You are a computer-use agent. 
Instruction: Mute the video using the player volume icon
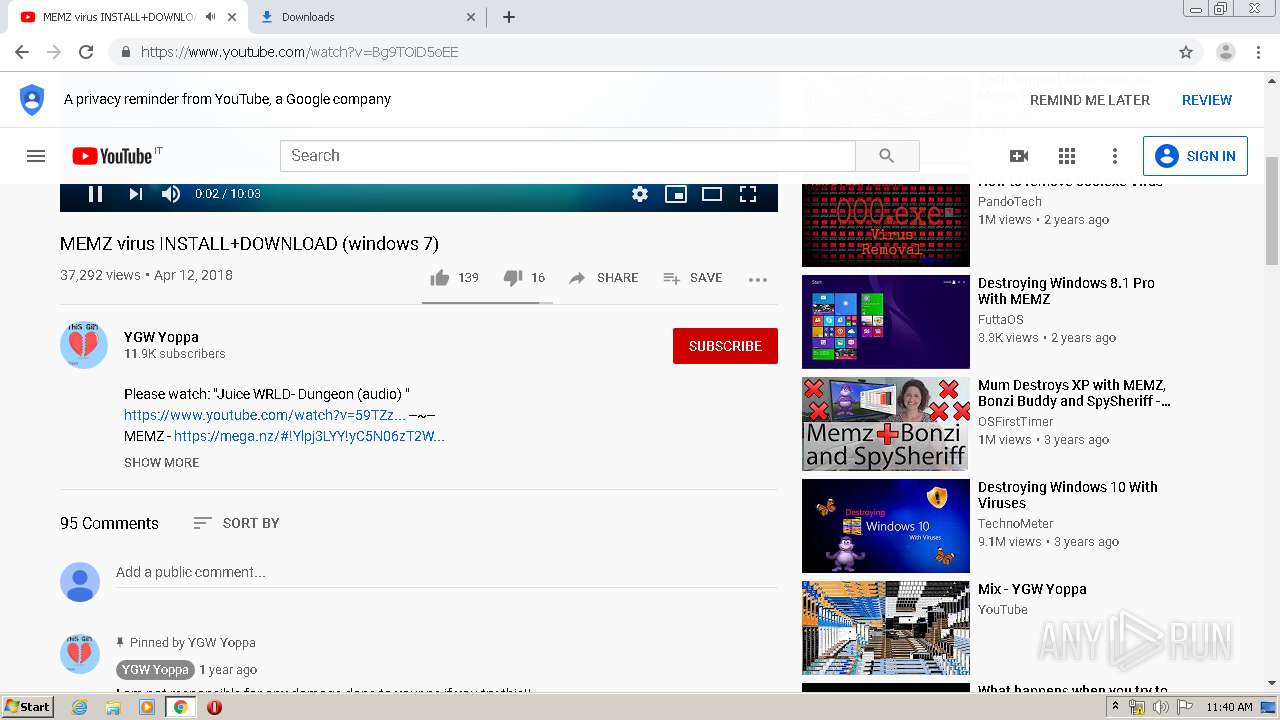(171, 194)
